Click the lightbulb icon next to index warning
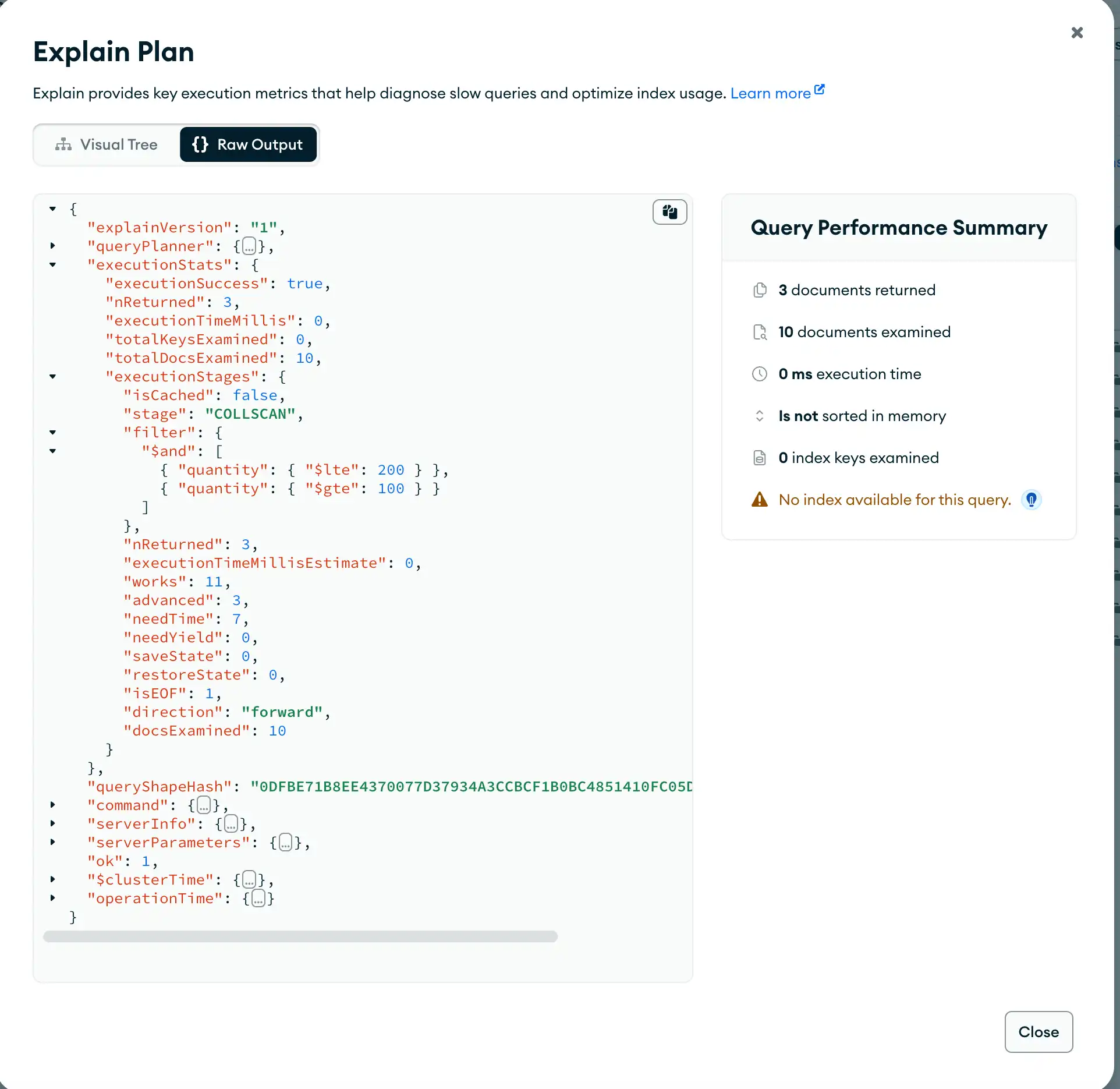The width and height of the screenshot is (1120, 1089). [1031, 500]
